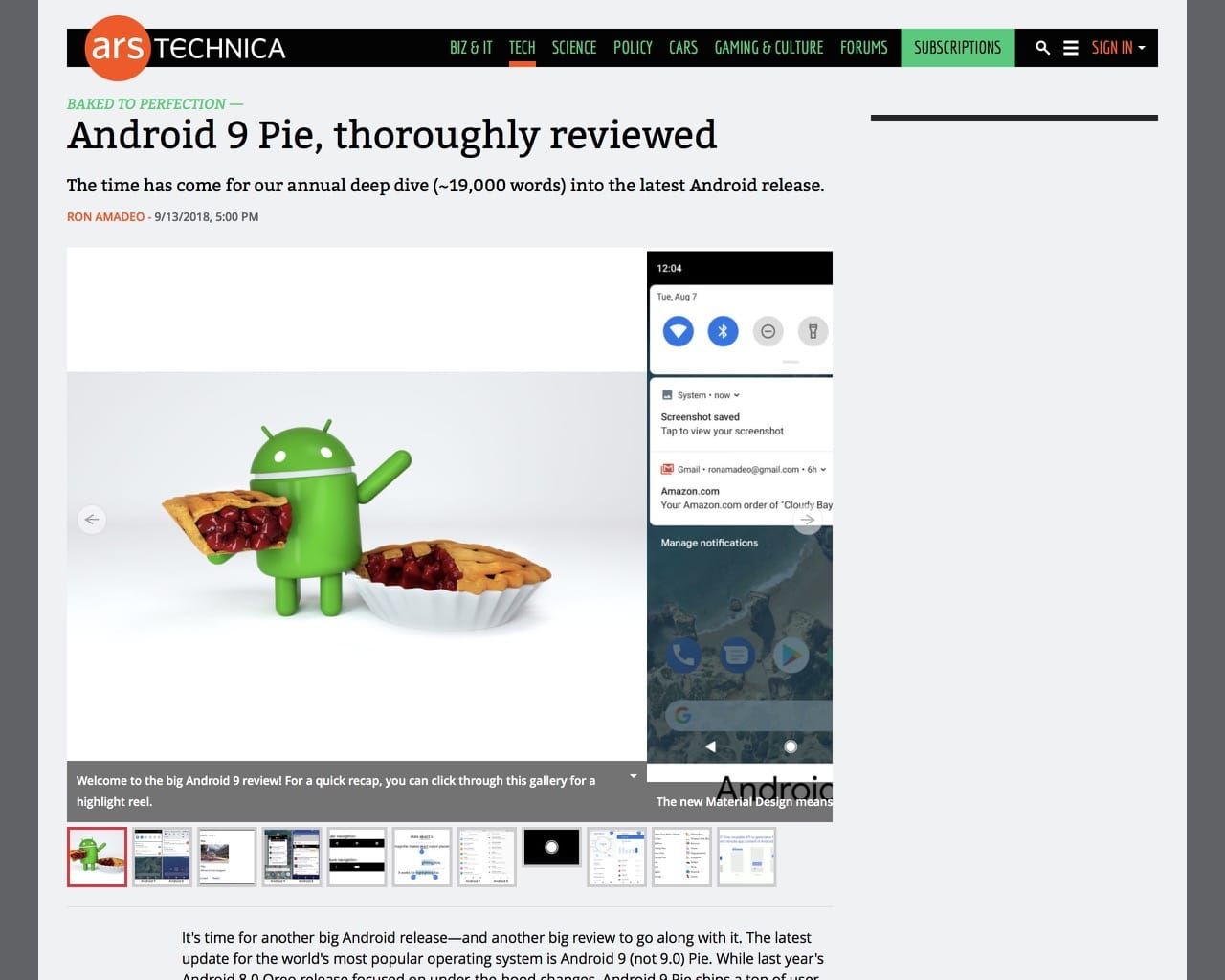Select the last gallery thumbnail
The image size is (1225, 980).
pyautogui.click(x=746, y=857)
